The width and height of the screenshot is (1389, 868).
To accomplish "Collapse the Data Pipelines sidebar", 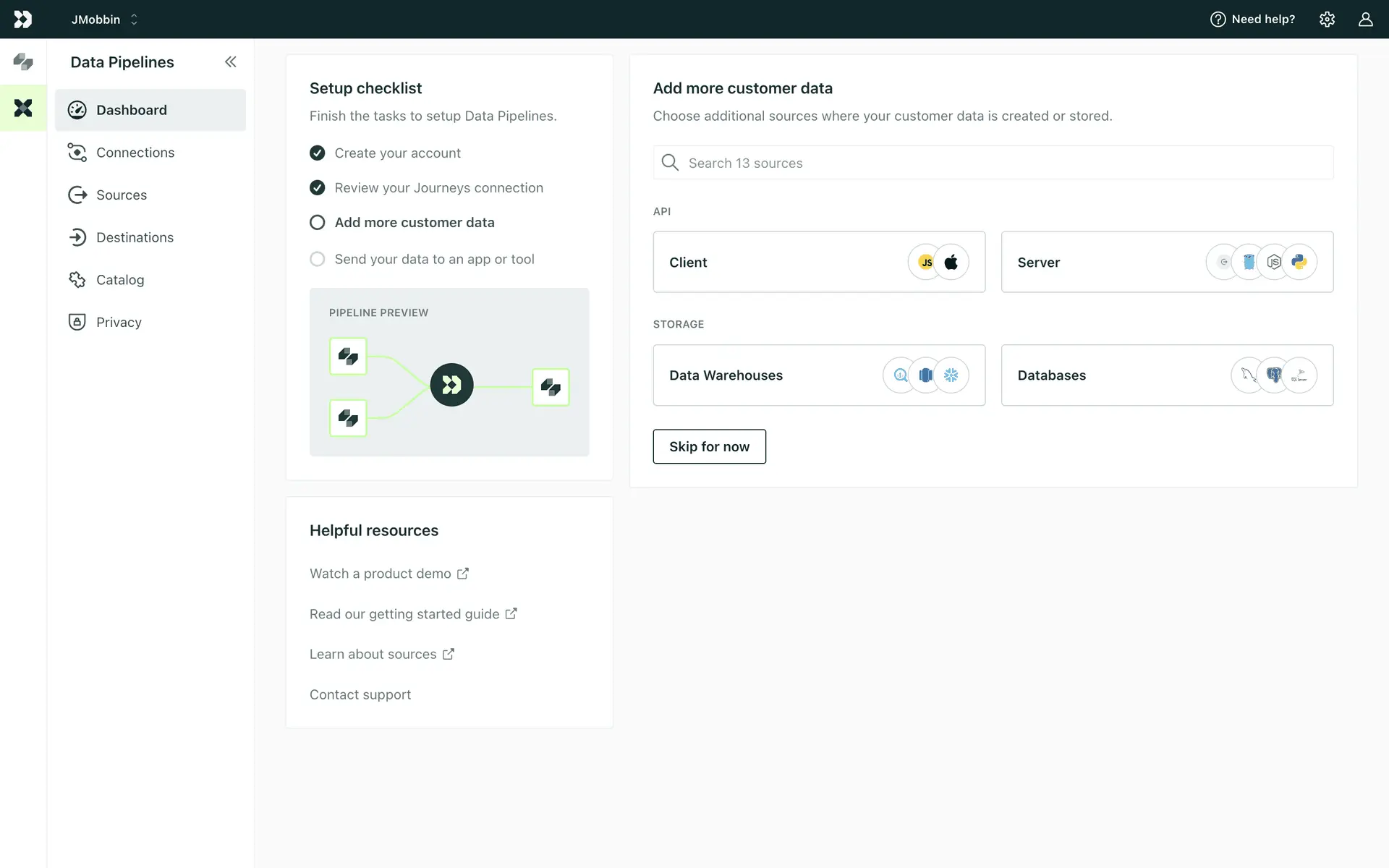I will [230, 62].
